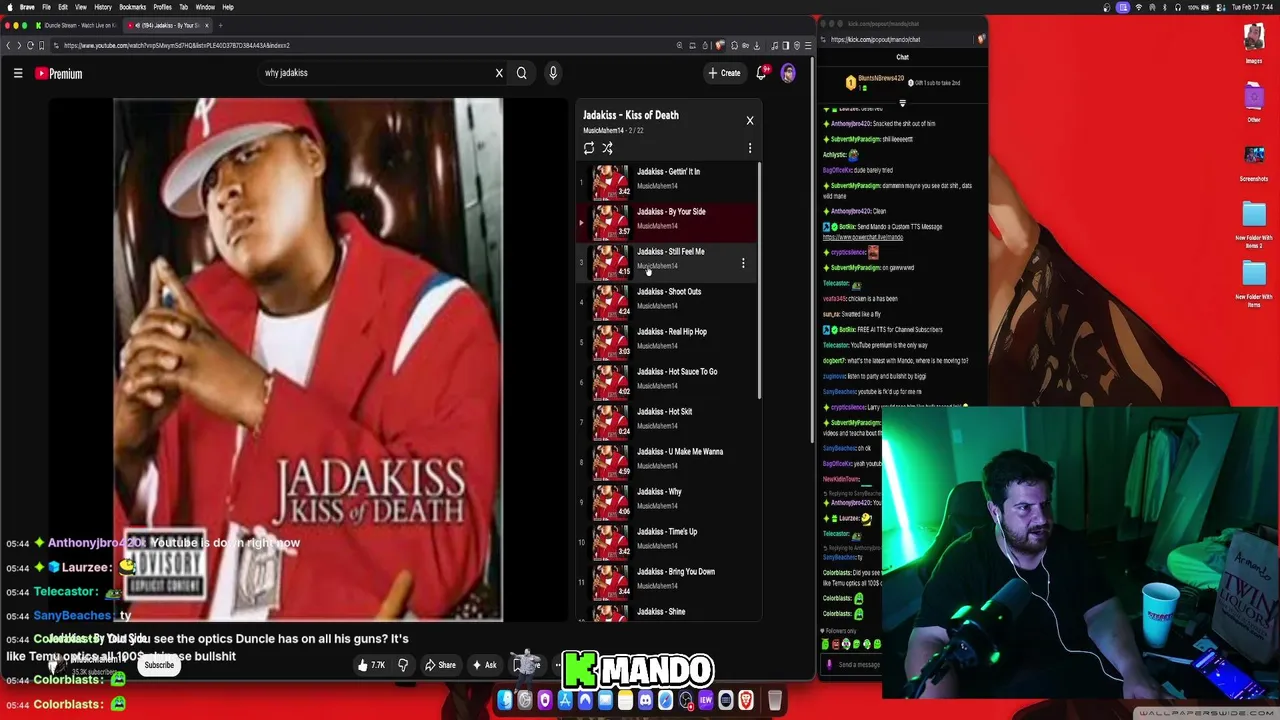Collapse the Kick chat pinned arrow
Screen dimensions: 1280x720
tap(902, 103)
